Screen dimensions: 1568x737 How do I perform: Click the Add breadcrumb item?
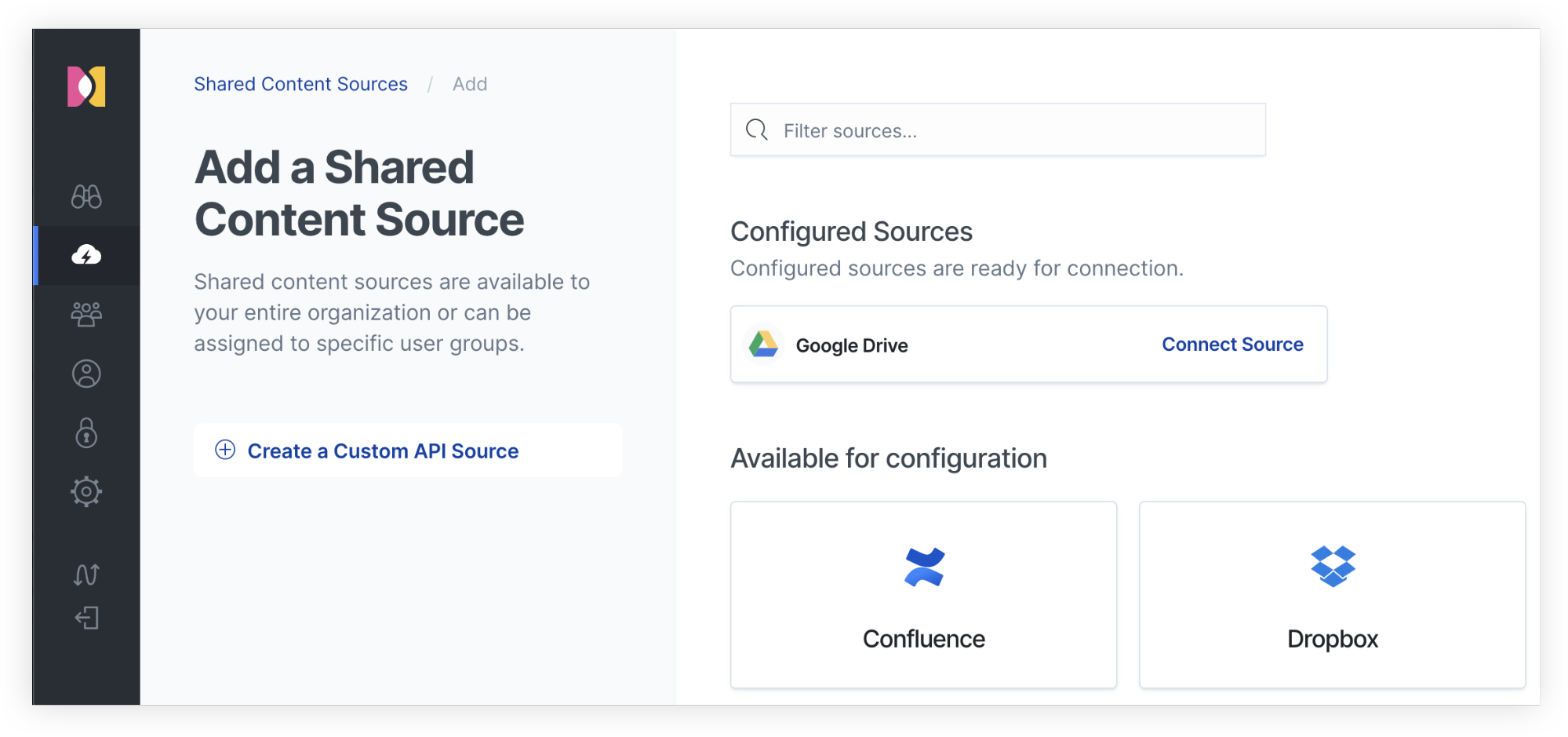(470, 84)
